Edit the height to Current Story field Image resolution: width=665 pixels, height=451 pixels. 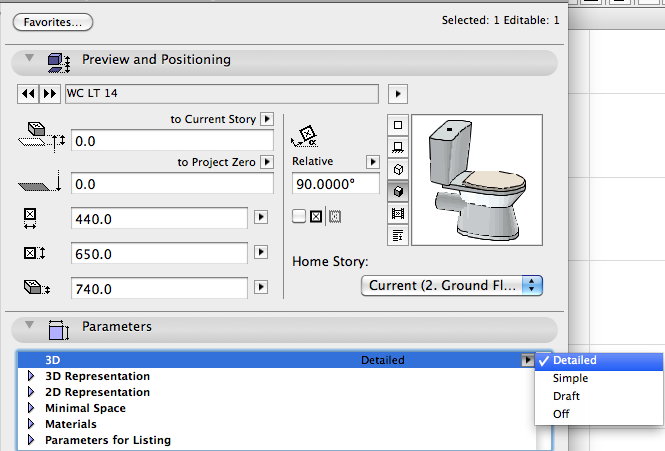click(x=172, y=141)
